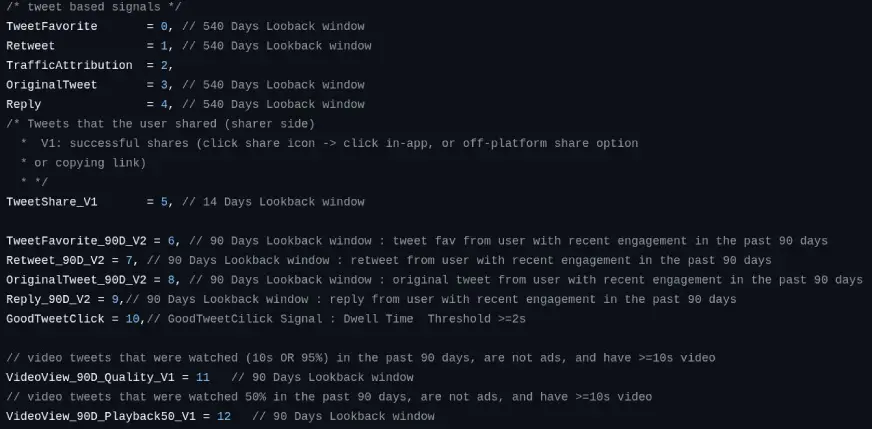This screenshot has width=872, height=429.
Task: Click the TweetFavorite_90D_V2 identifier
Action: (x=76, y=241)
